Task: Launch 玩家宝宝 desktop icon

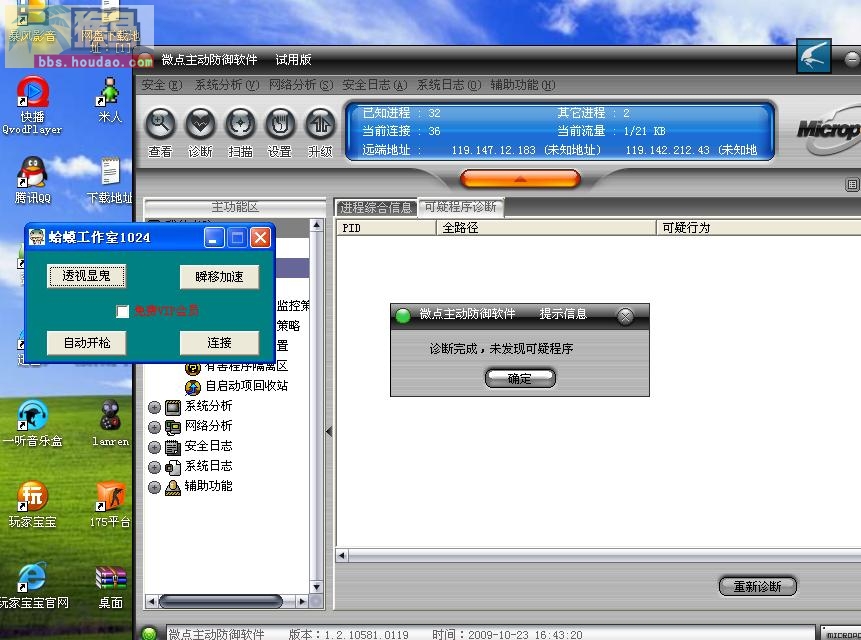Action: coord(32,496)
